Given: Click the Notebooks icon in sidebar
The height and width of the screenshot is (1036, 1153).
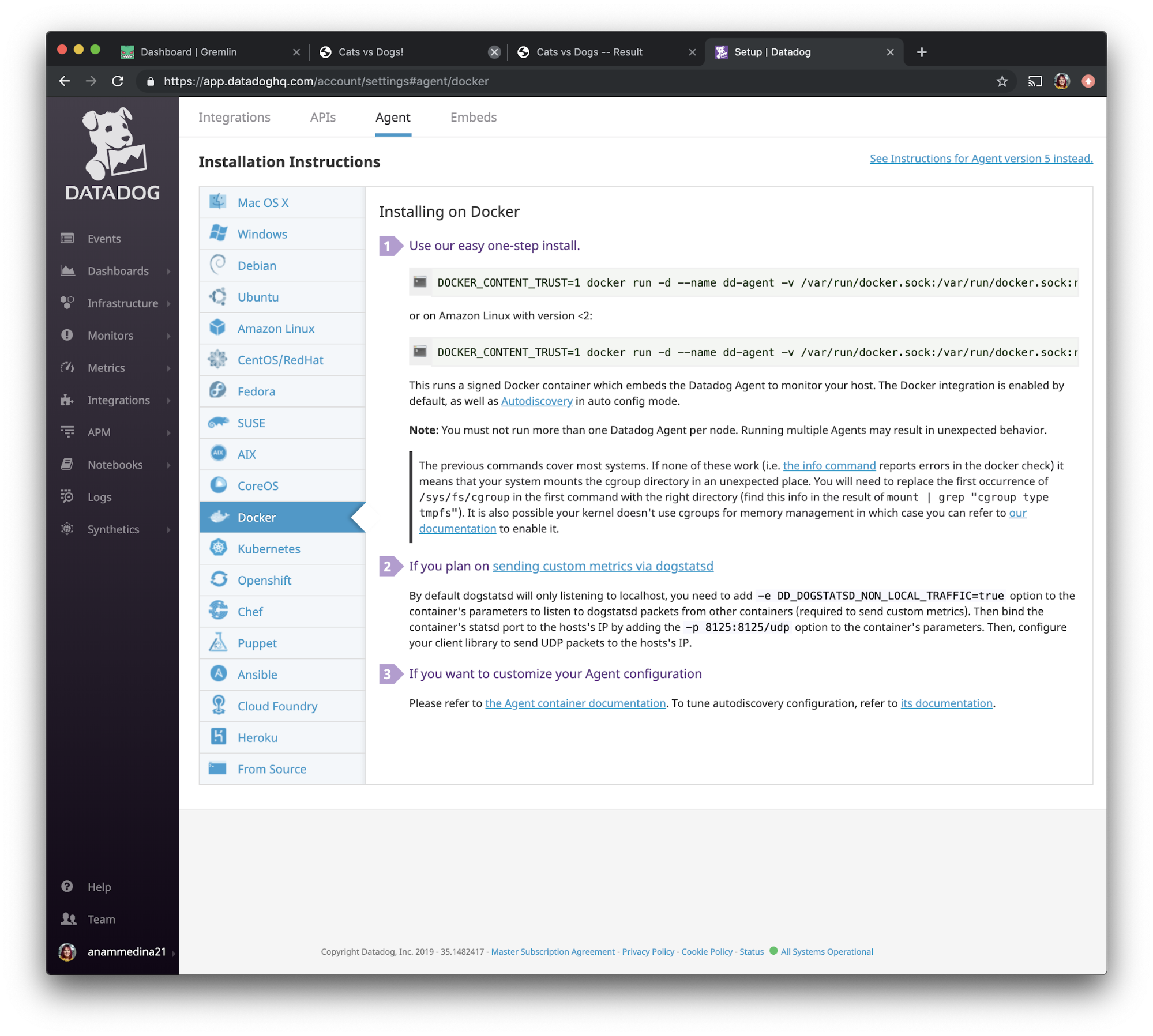Looking at the screenshot, I should pyautogui.click(x=68, y=464).
